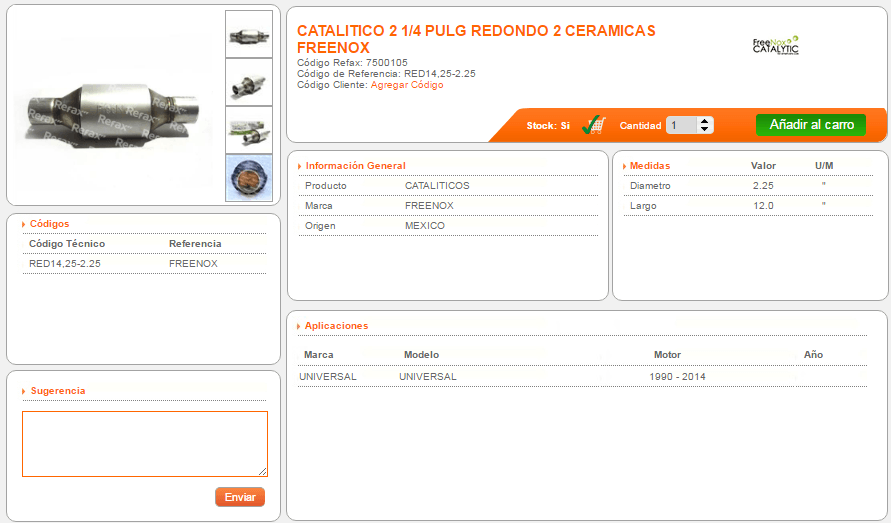Click the Marca column header in Aplicaciones
The height and width of the screenshot is (523, 891).
319,355
